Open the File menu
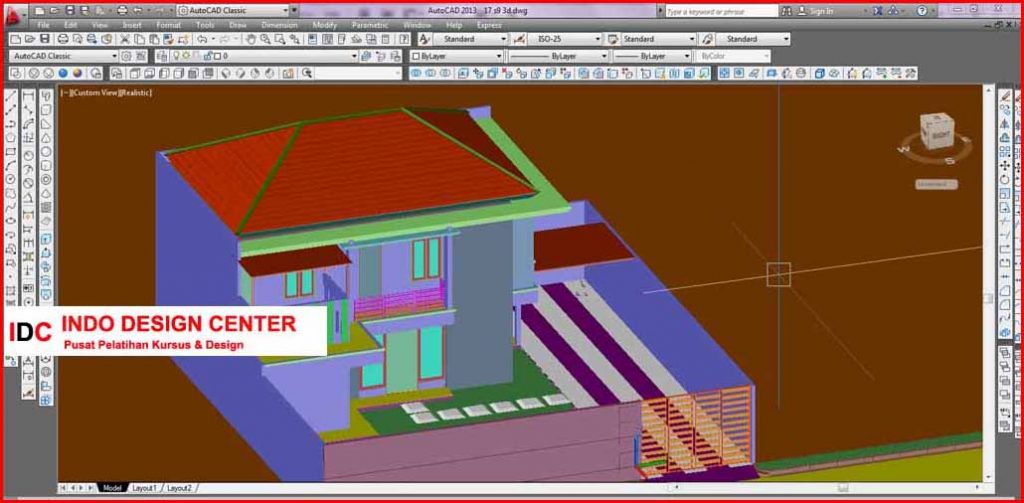Image resolution: width=1024 pixels, height=503 pixels. (x=44, y=25)
